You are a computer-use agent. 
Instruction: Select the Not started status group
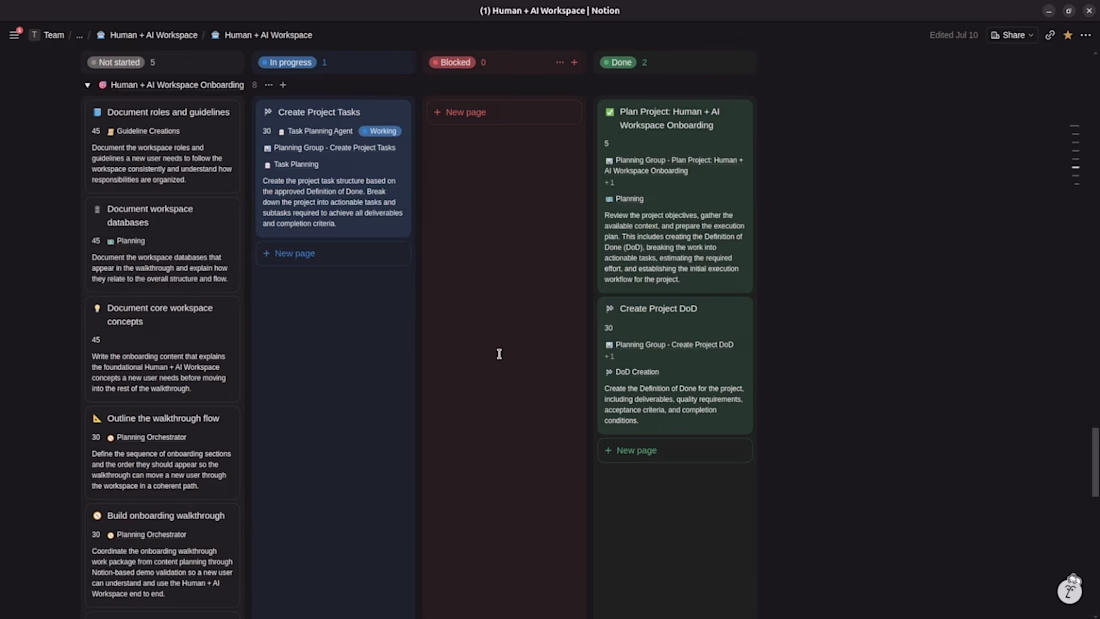tap(116, 62)
